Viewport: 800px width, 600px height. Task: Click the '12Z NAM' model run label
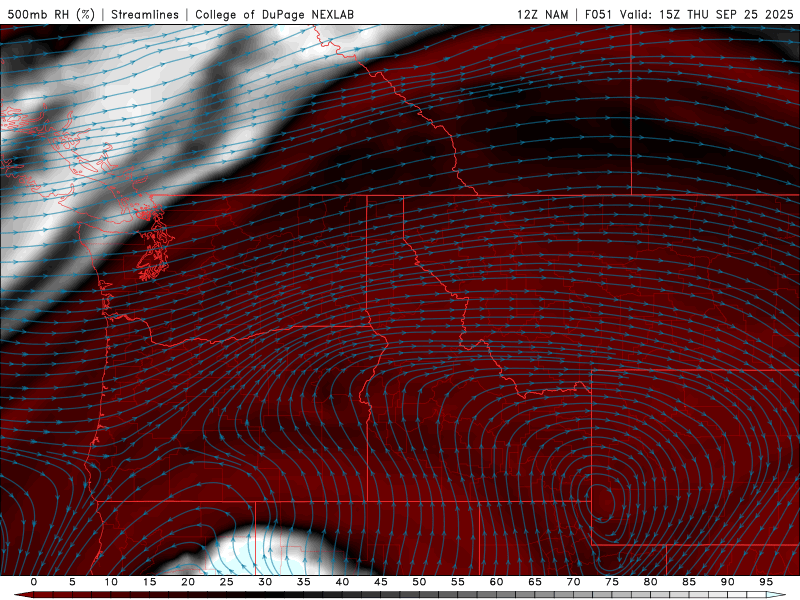(x=542, y=14)
